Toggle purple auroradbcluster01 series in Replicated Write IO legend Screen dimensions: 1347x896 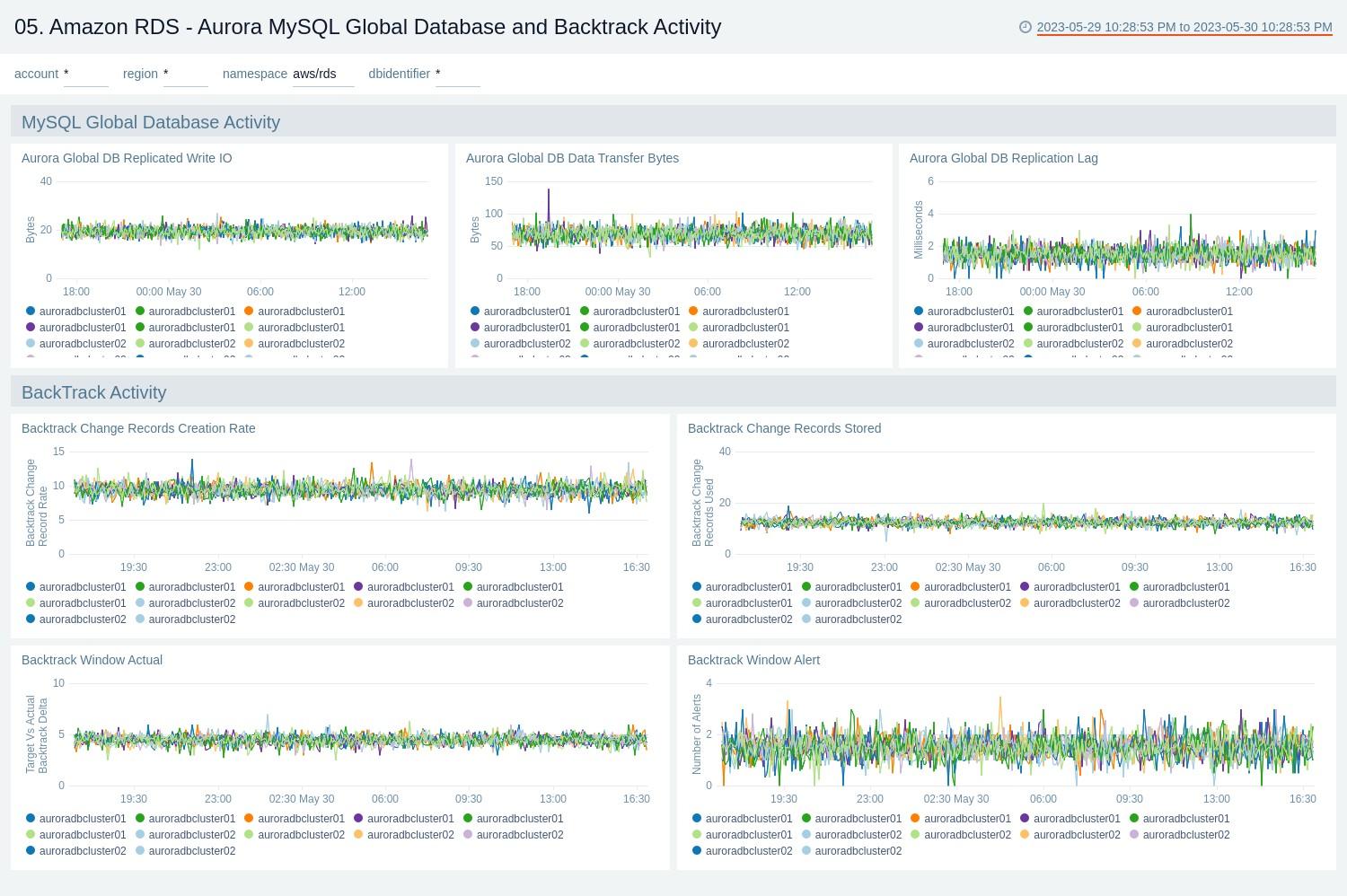point(75,328)
